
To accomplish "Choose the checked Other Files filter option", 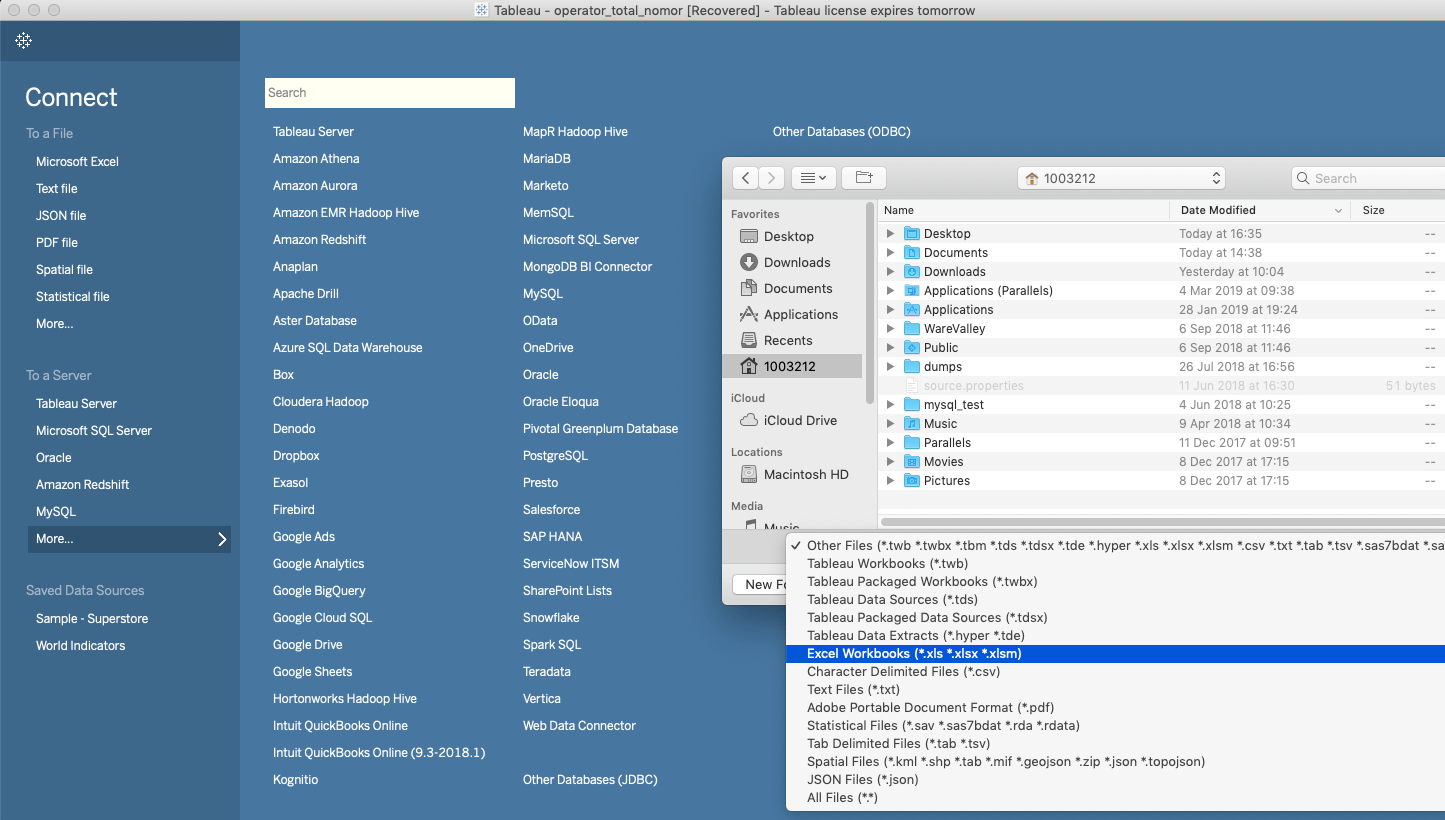I will [x=1116, y=546].
